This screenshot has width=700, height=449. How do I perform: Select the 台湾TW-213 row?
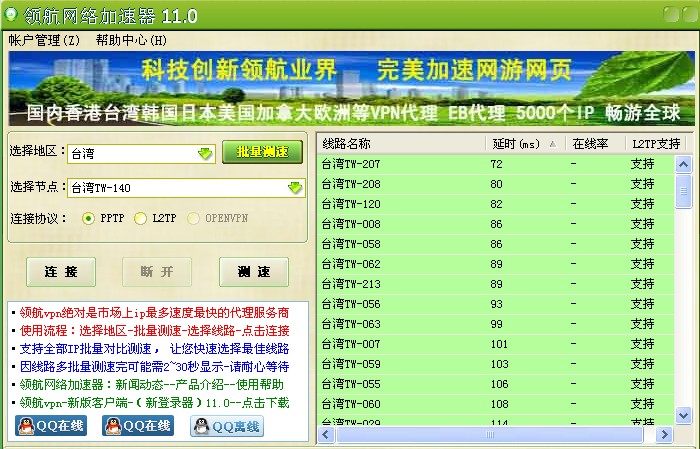click(496, 284)
